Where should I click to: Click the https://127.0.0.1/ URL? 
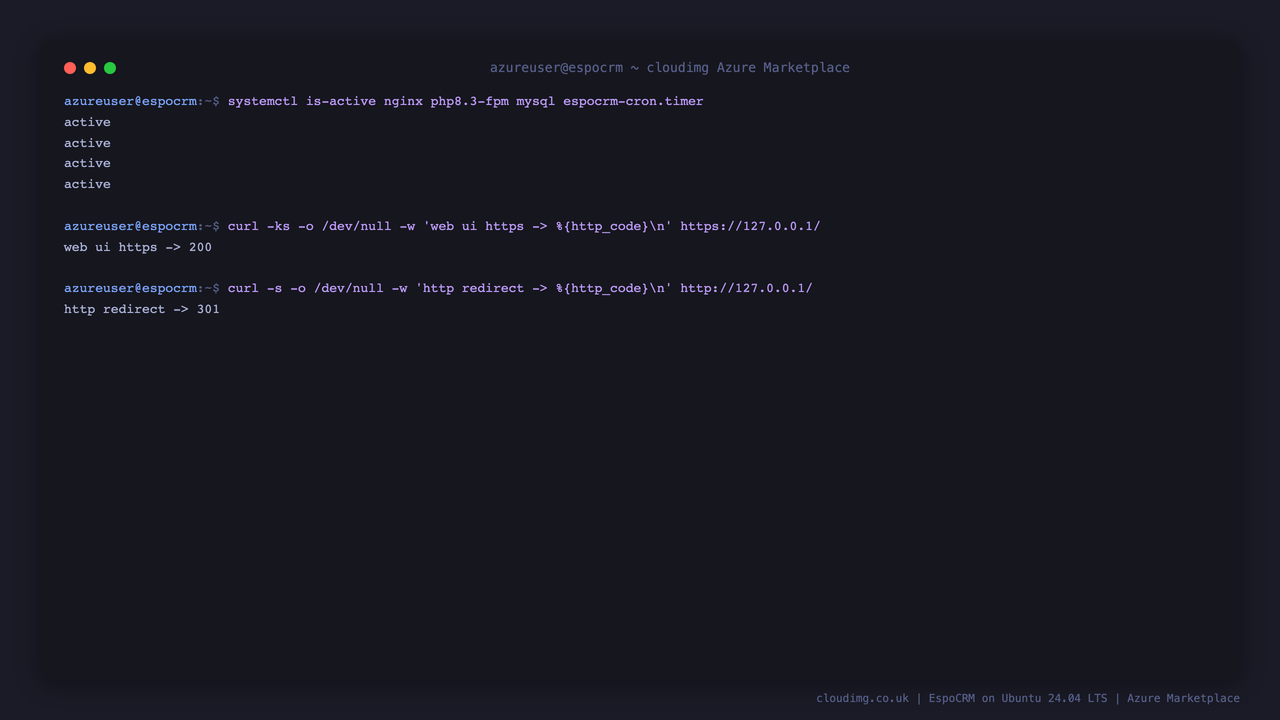click(x=750, y=226)
